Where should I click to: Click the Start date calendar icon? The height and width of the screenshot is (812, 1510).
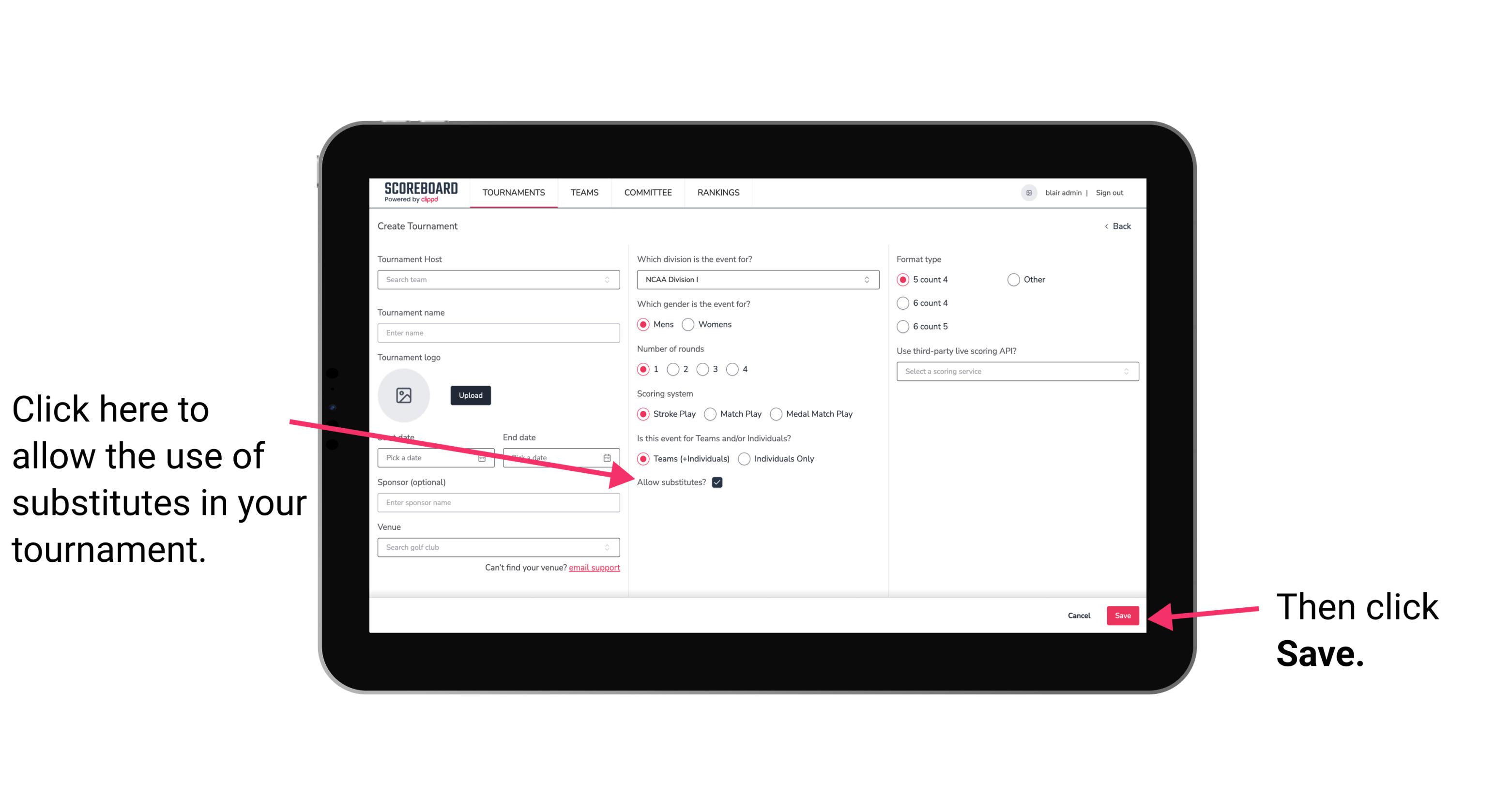tap(485, 458)
